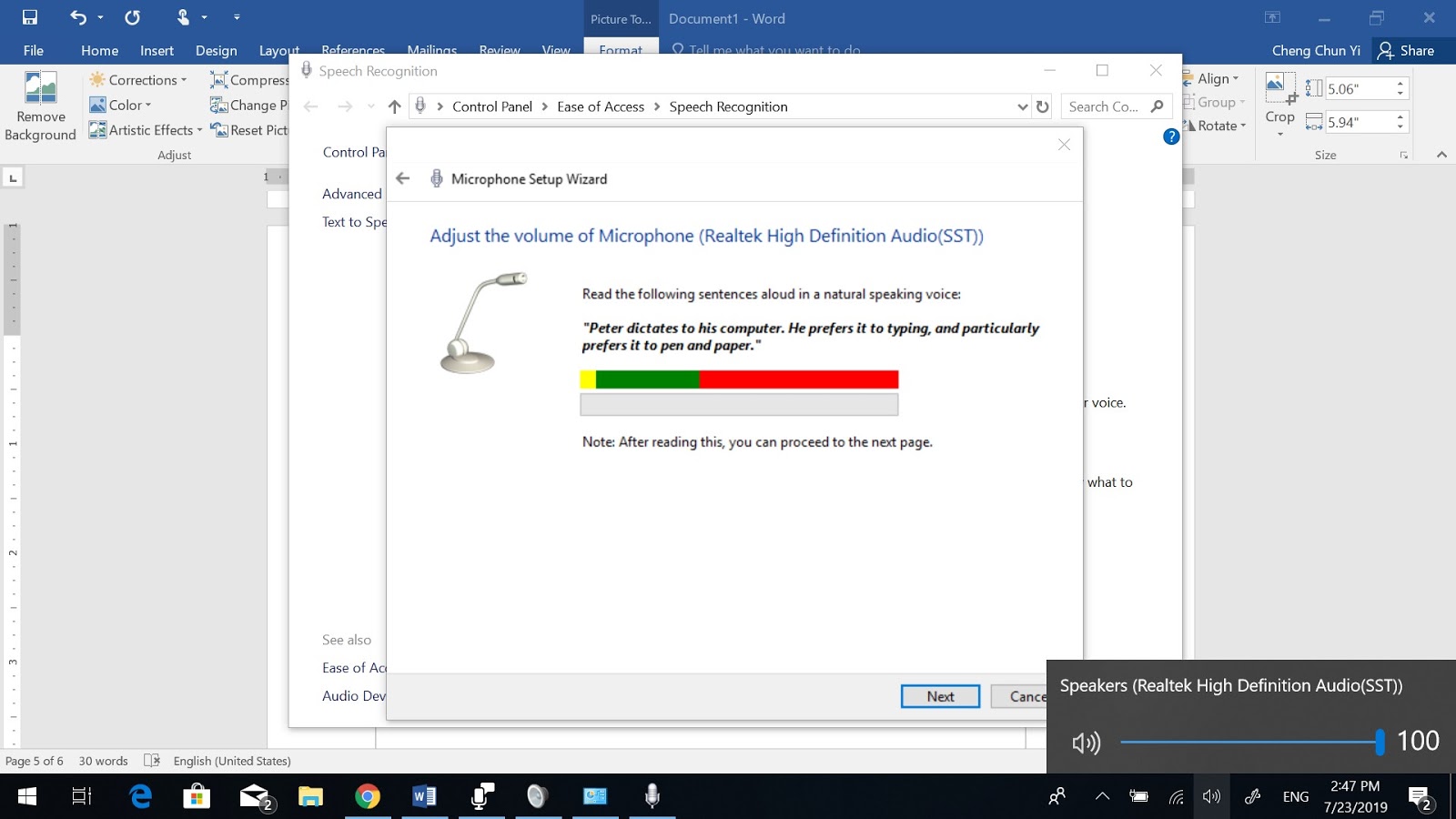1456x819 pixels.
Task: Switch to the Insert tab in Word
Action: [157, 51]
